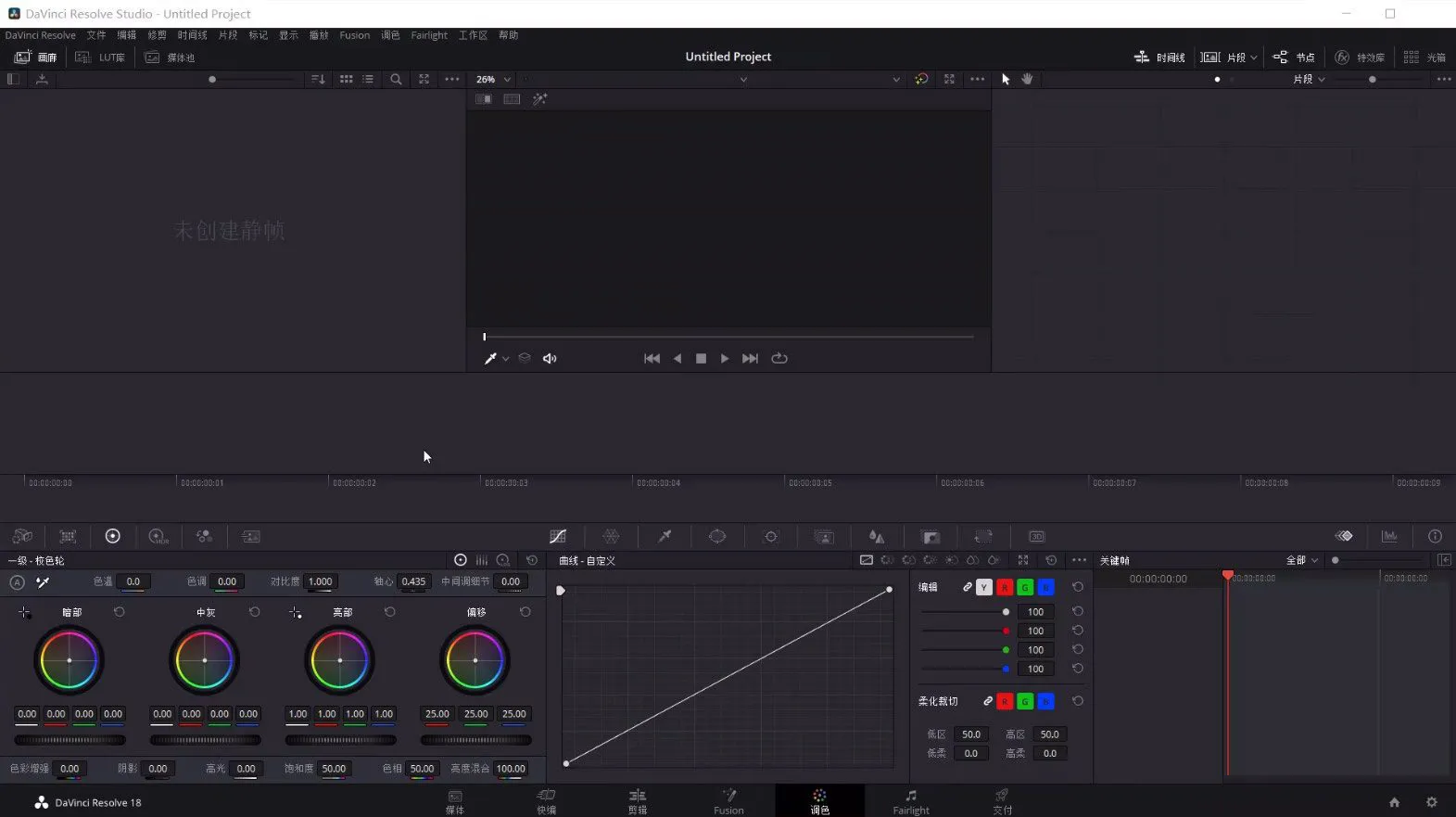Select the Qualifier eyedropper palette icon

[x=665, y=537]
